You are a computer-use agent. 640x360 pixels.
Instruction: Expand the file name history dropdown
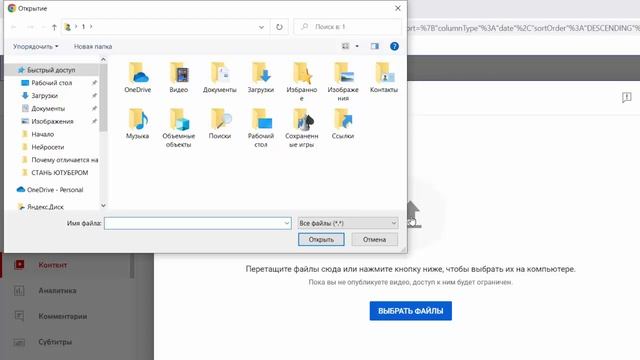pos(287,223)
